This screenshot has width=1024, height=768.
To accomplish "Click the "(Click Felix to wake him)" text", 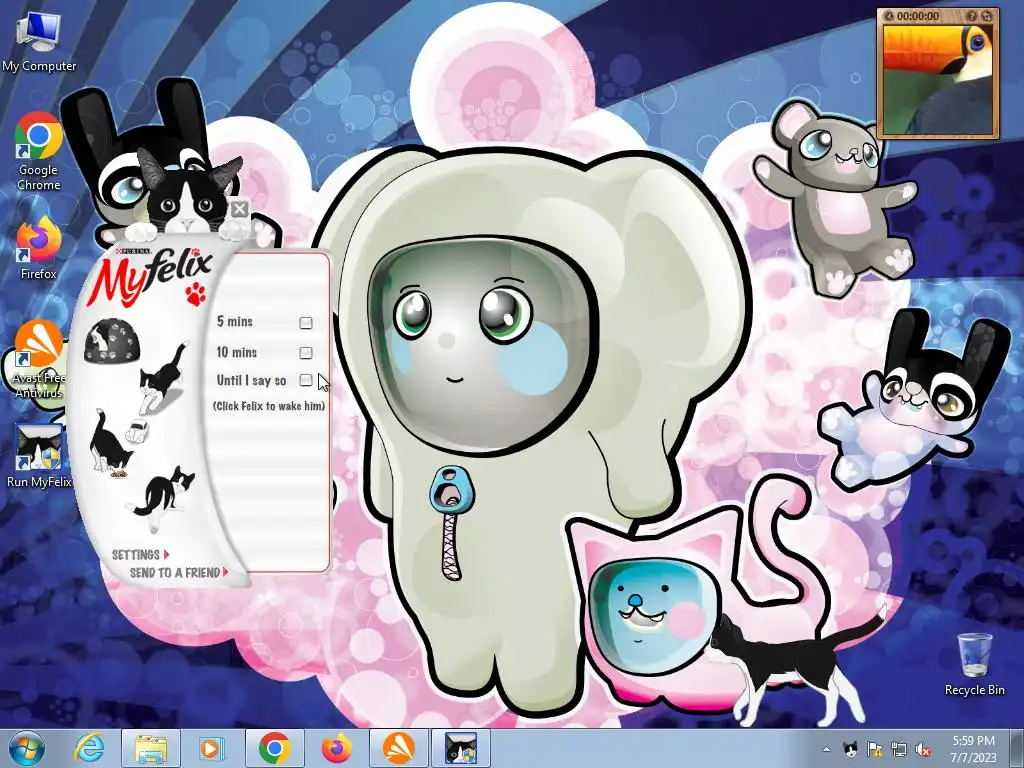I will click(268, 406).
